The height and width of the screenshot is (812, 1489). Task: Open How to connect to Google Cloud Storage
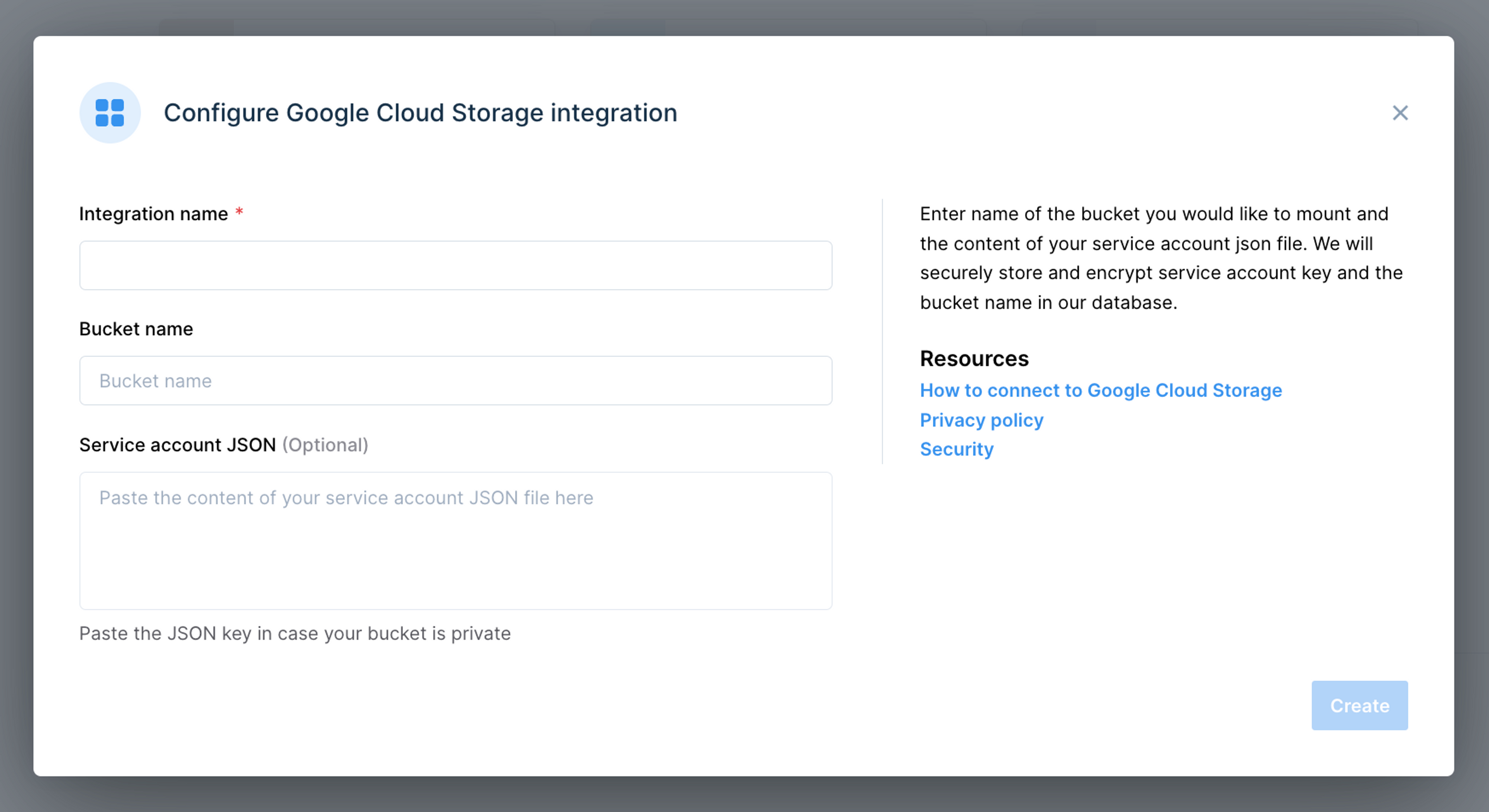pos(1100,390)
